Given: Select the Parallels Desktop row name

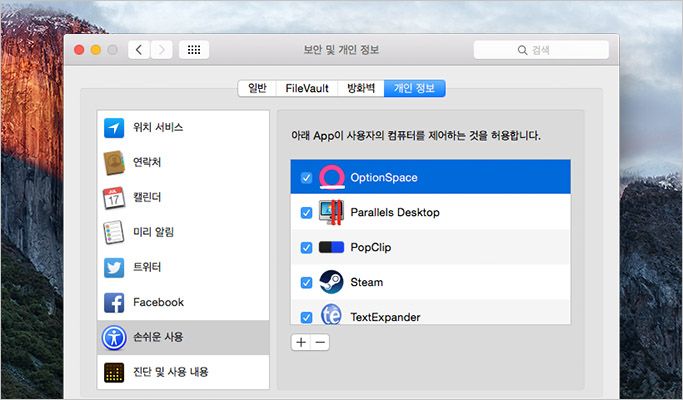Looking at the screenshot, I should [395, 212].
